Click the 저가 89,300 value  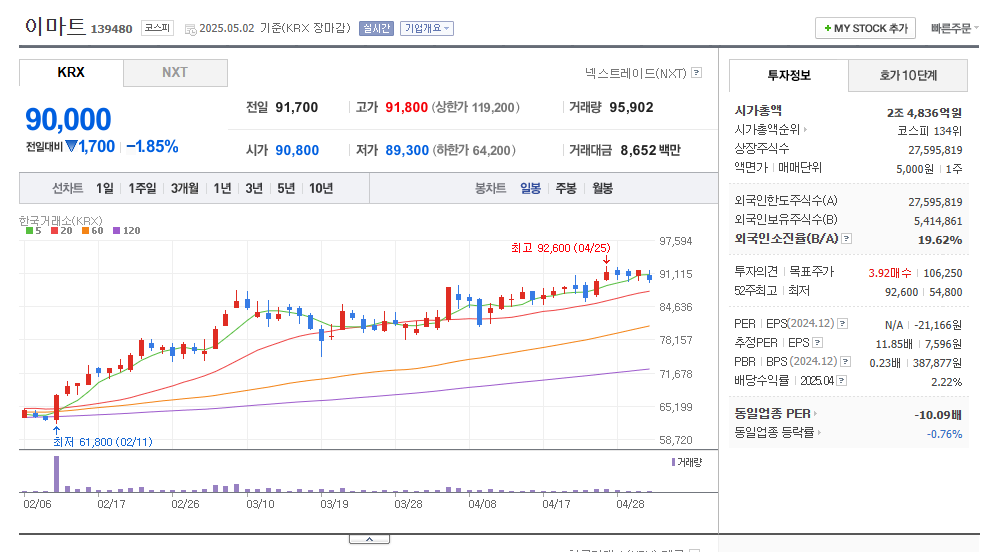point(407,150)
